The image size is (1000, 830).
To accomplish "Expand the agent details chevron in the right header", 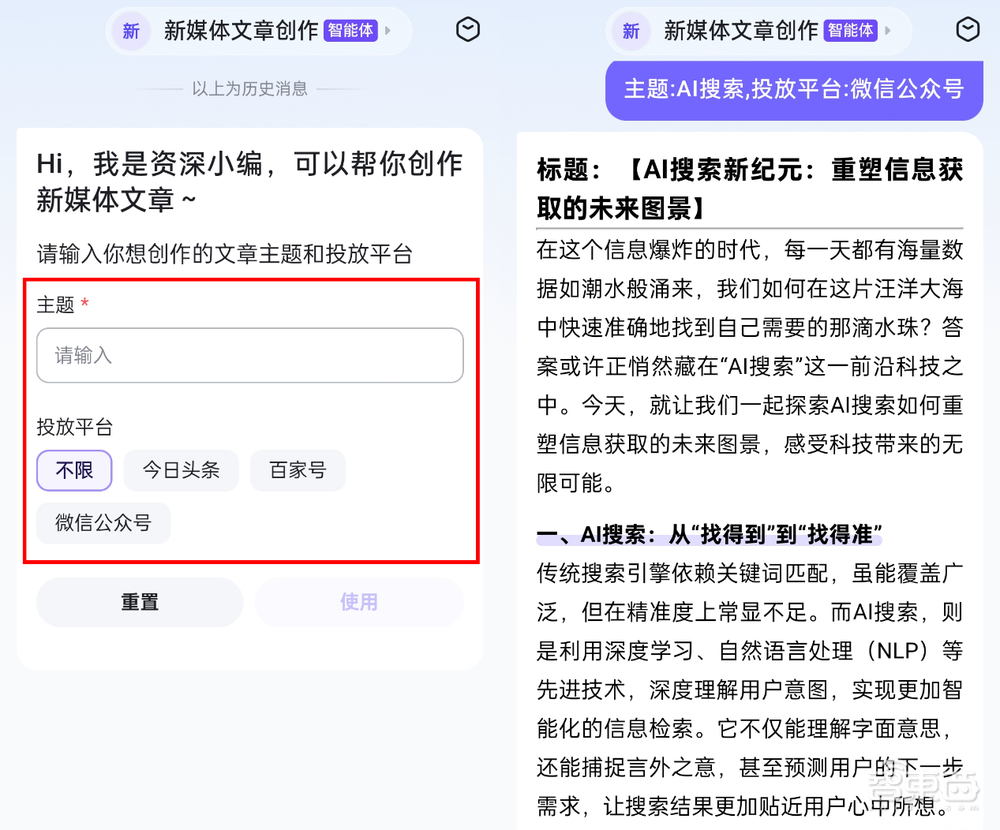I will (x=890, y=29).
